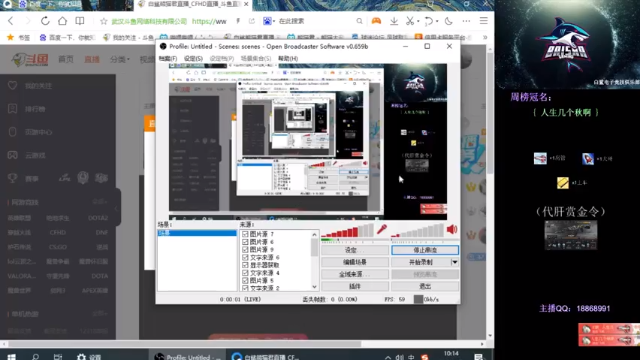Click the heart 我的关注 sidebar icon
Viewport: 640px width, 360px height.
[x=13, y=86]
